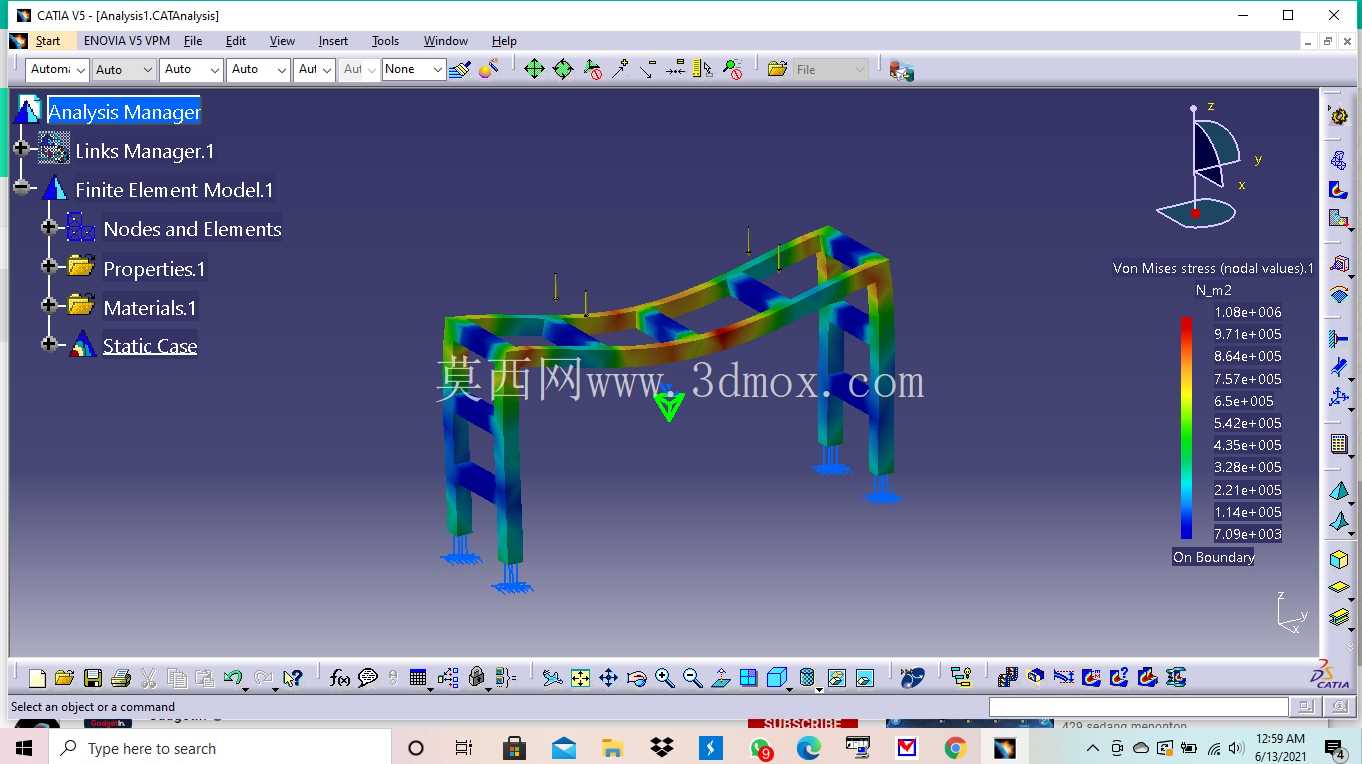
Task: Click the Compute gear icon
Action: tap(1339, 116)
